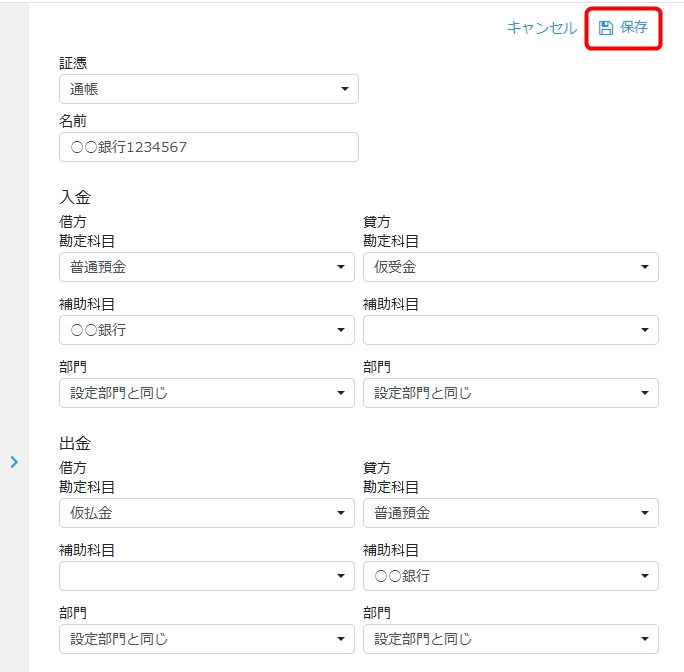Screen dimensions: 684x672
Task: Open 入金 借方 補助科目 dropdown ○○銀行
Action: coord(207,330)
